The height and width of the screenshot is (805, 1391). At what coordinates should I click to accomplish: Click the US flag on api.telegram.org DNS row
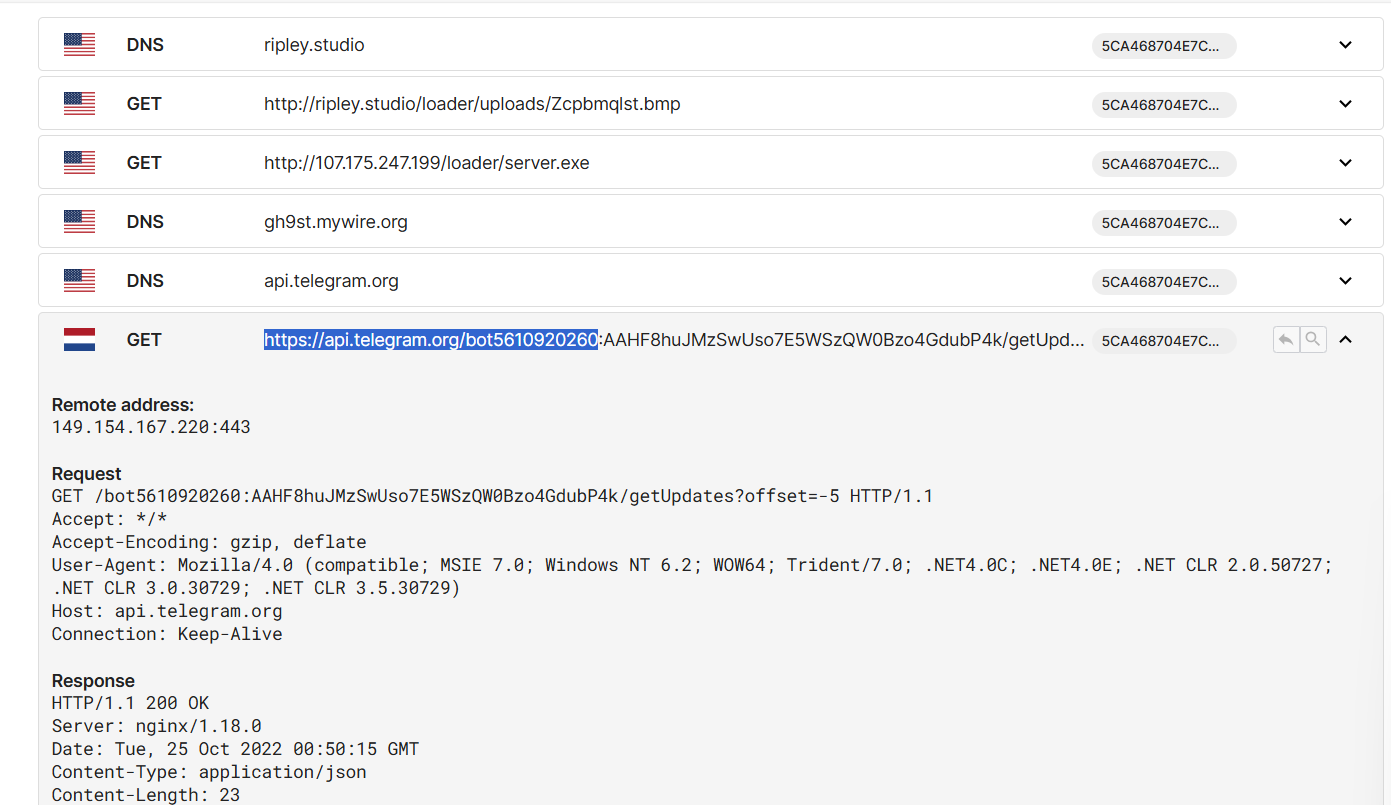79,281
